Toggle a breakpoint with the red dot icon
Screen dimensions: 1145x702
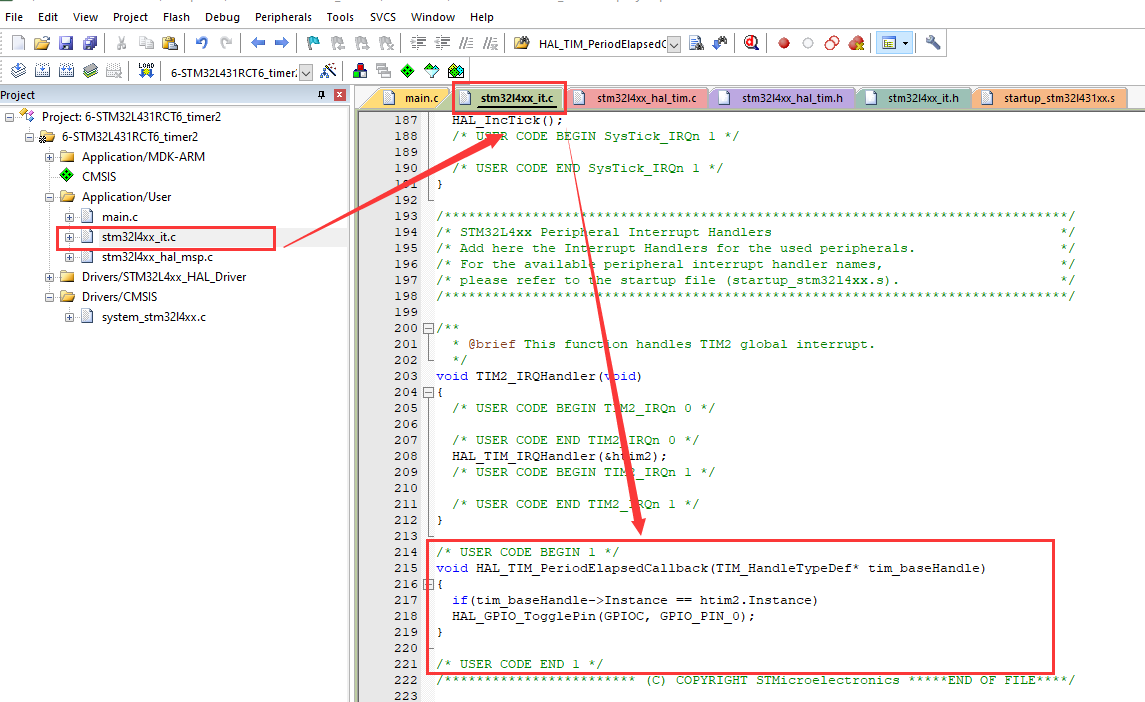[783, 42]
